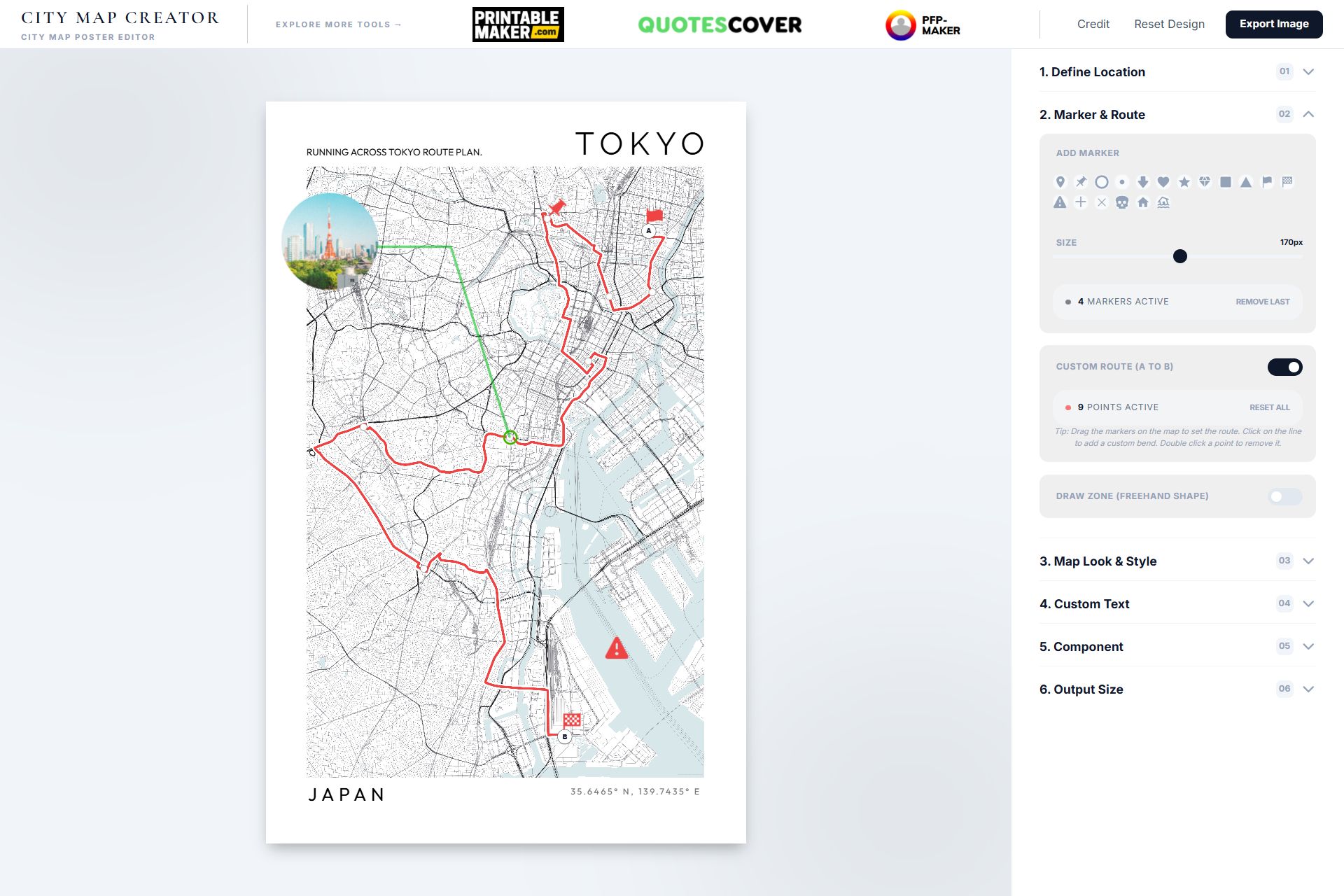Add a location pin marker

[x=1060, y=182]
